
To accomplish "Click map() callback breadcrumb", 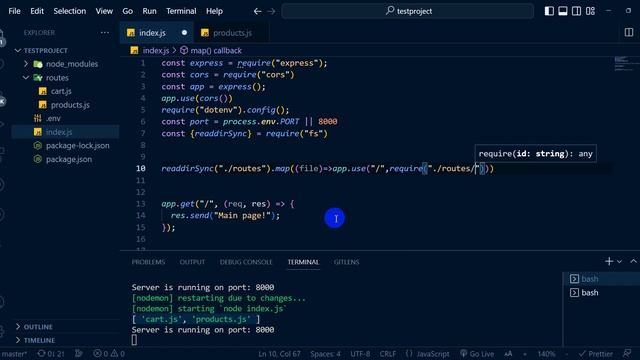I will [x=216, y=51].
